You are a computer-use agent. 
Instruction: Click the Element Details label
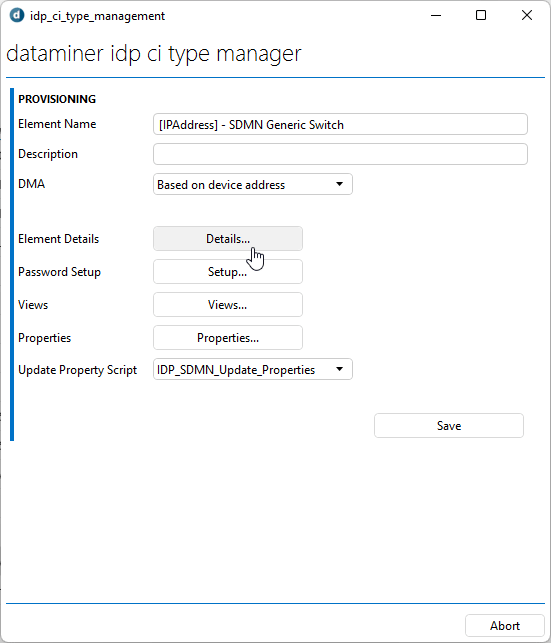59,239
